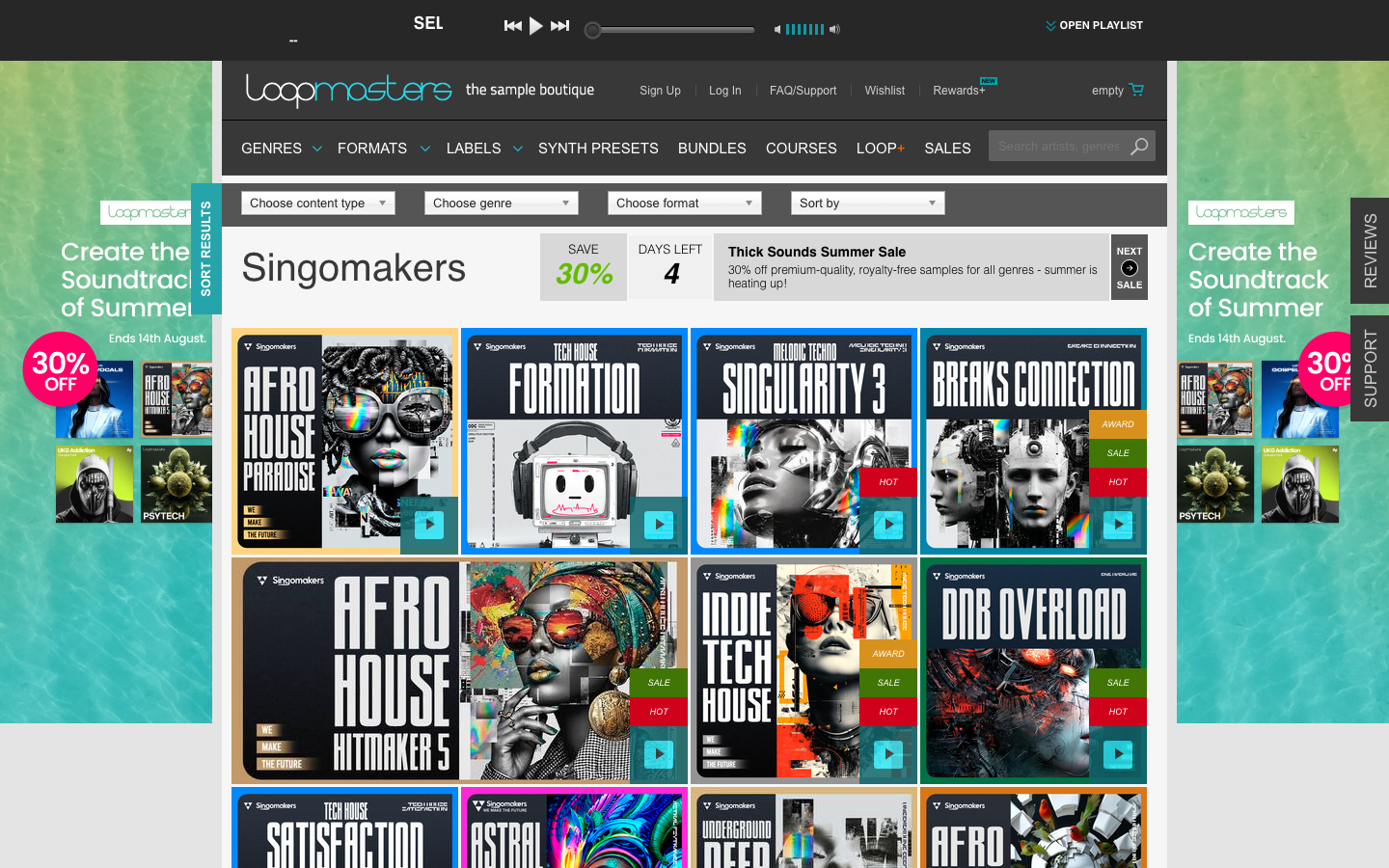
Task: Play the current track in the top player
Action: (x=536, y=26)
